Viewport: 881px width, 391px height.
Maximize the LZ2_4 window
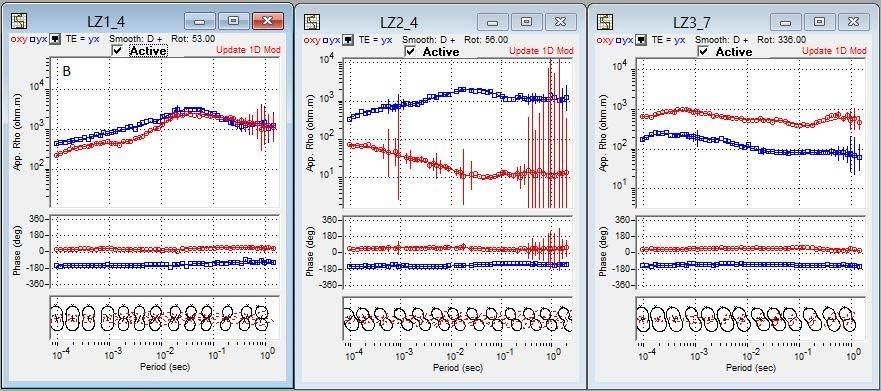pyautogui.click(x=526, y=22)
